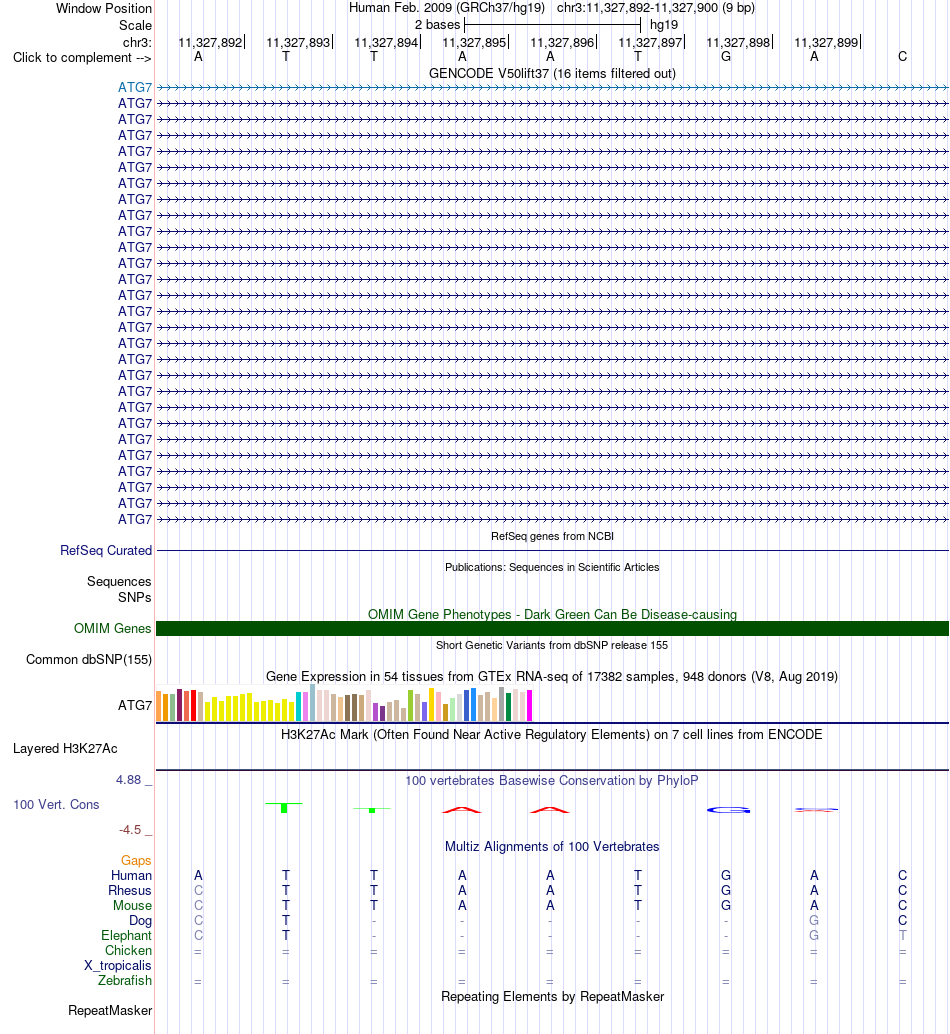The width and height of the screenshot is (950, 1034).
Task: Click position number 11,327,892 on the ruler
Action: 210,42
